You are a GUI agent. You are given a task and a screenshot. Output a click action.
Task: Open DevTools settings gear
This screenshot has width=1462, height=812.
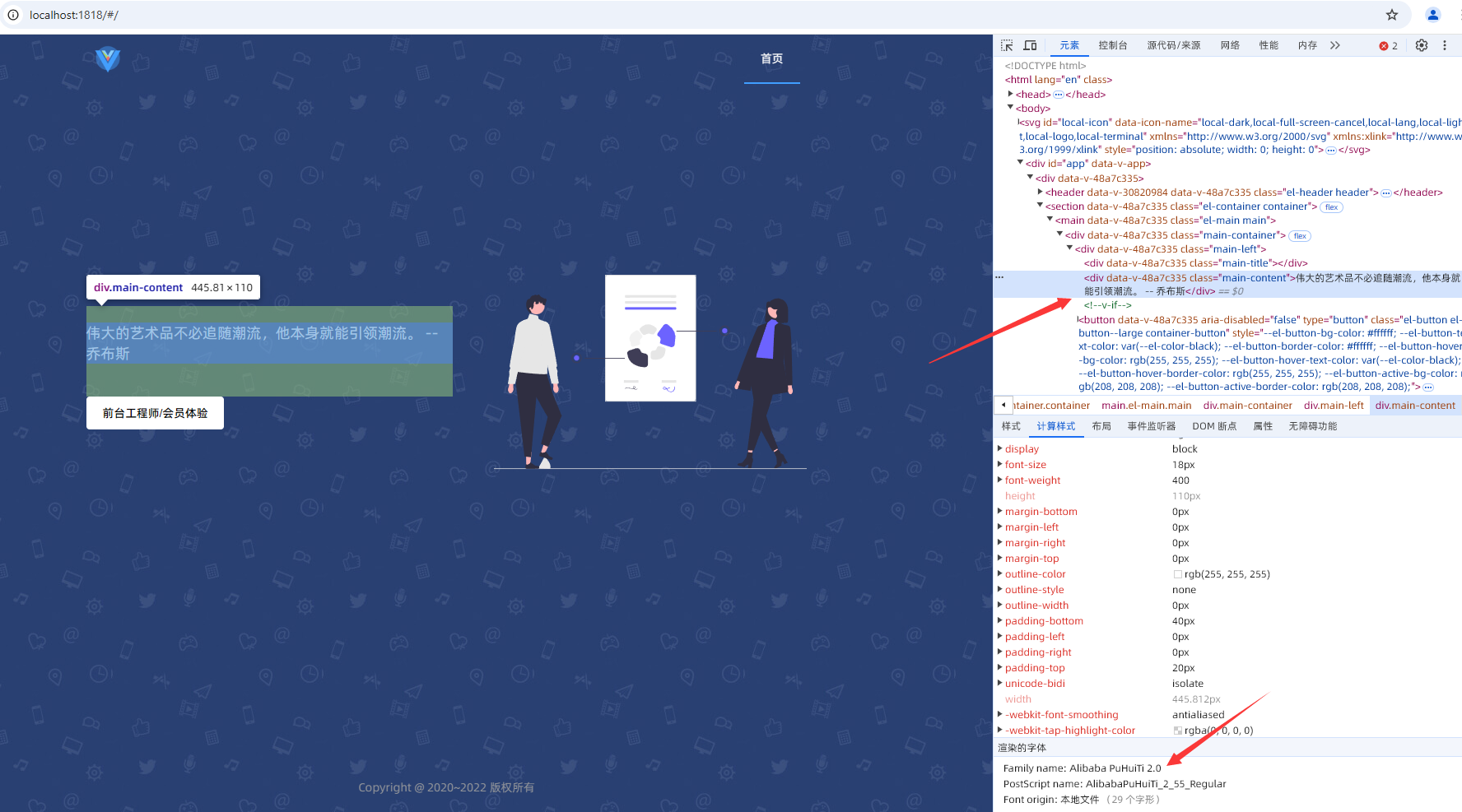tap(1422, 45)
